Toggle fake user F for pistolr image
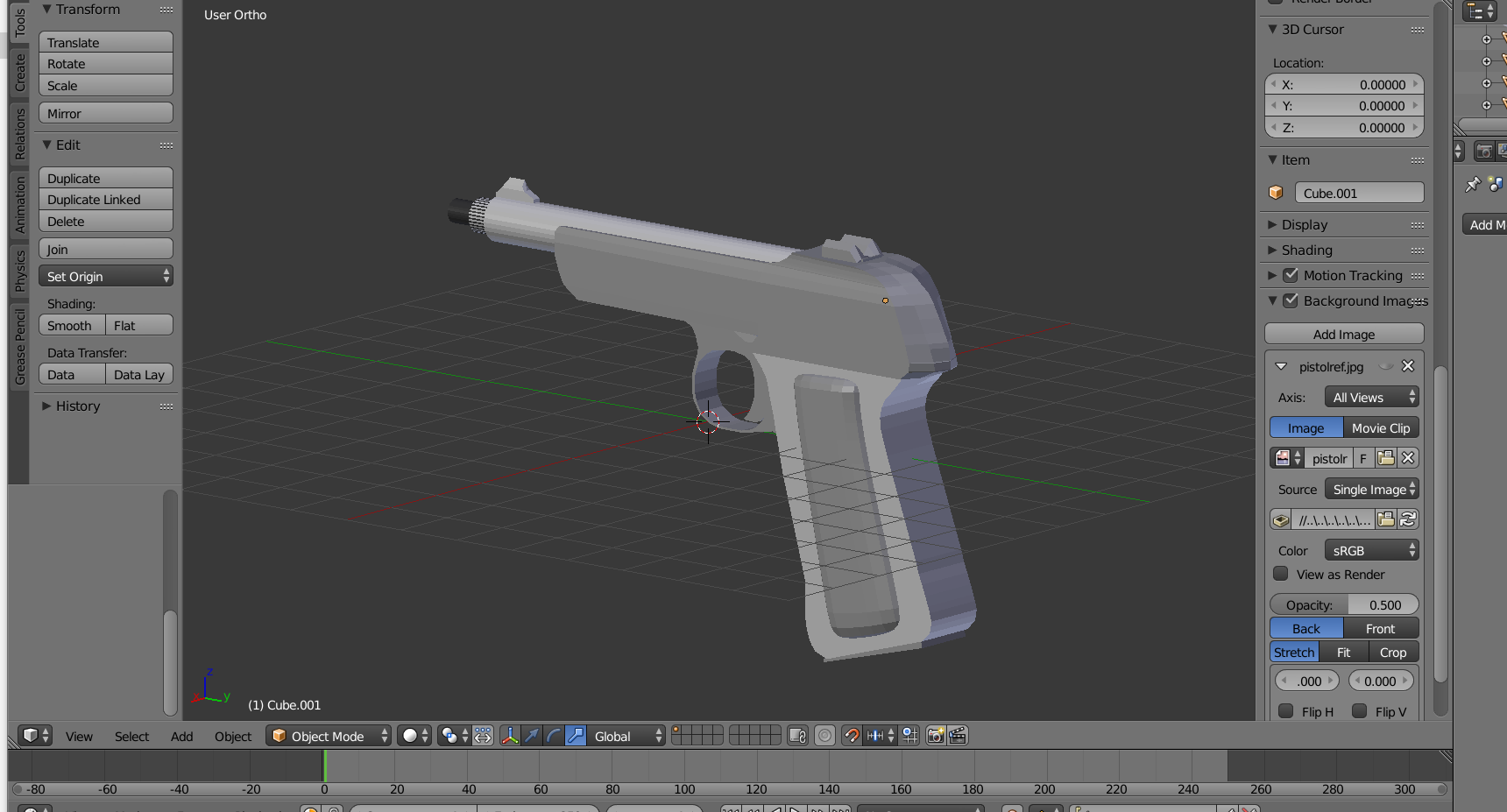Image resolution: width=1507 pixels, height=812 pixels. click(x=1363, y=458)
